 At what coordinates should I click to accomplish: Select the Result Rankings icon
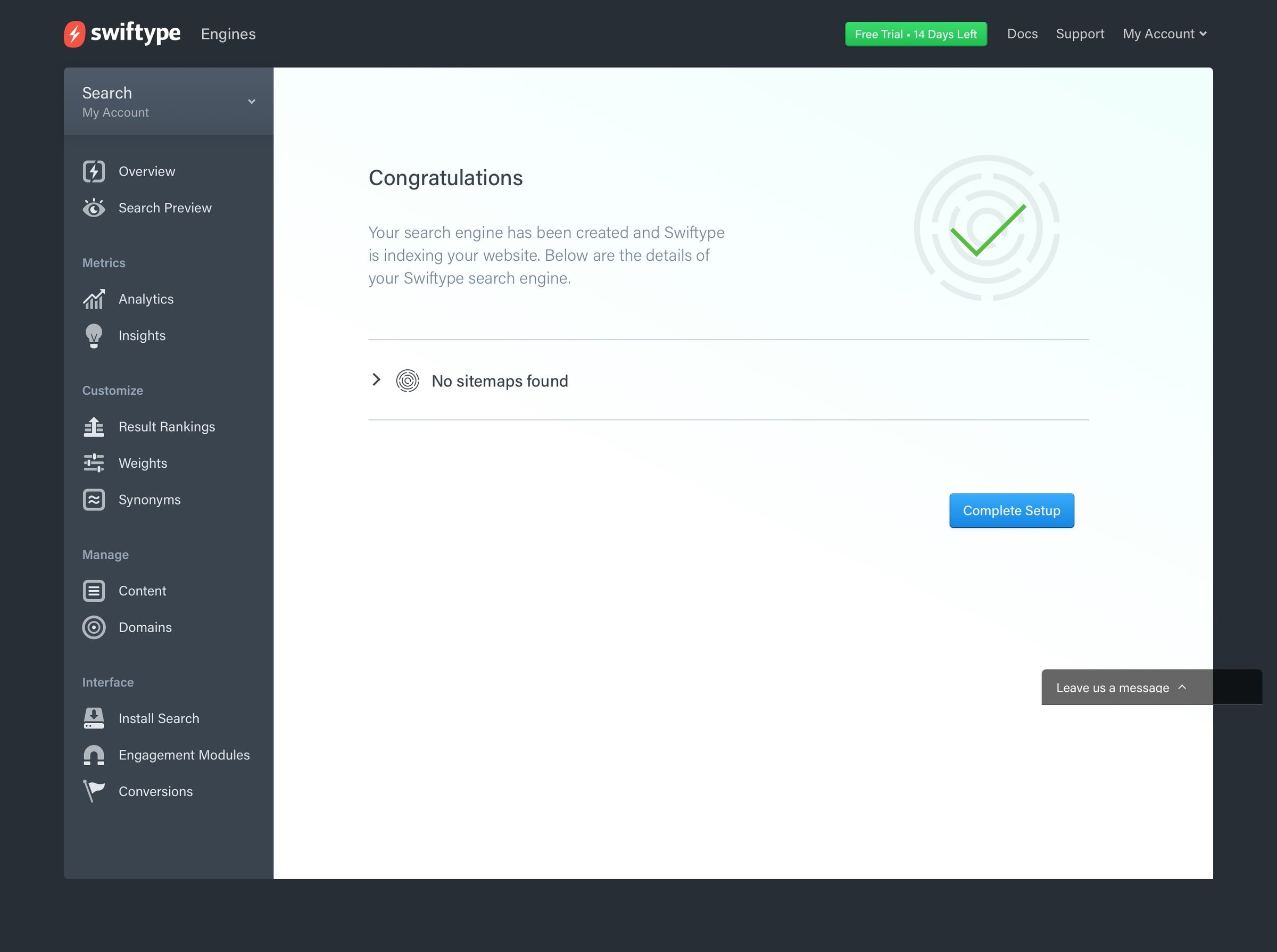[94, 427]
